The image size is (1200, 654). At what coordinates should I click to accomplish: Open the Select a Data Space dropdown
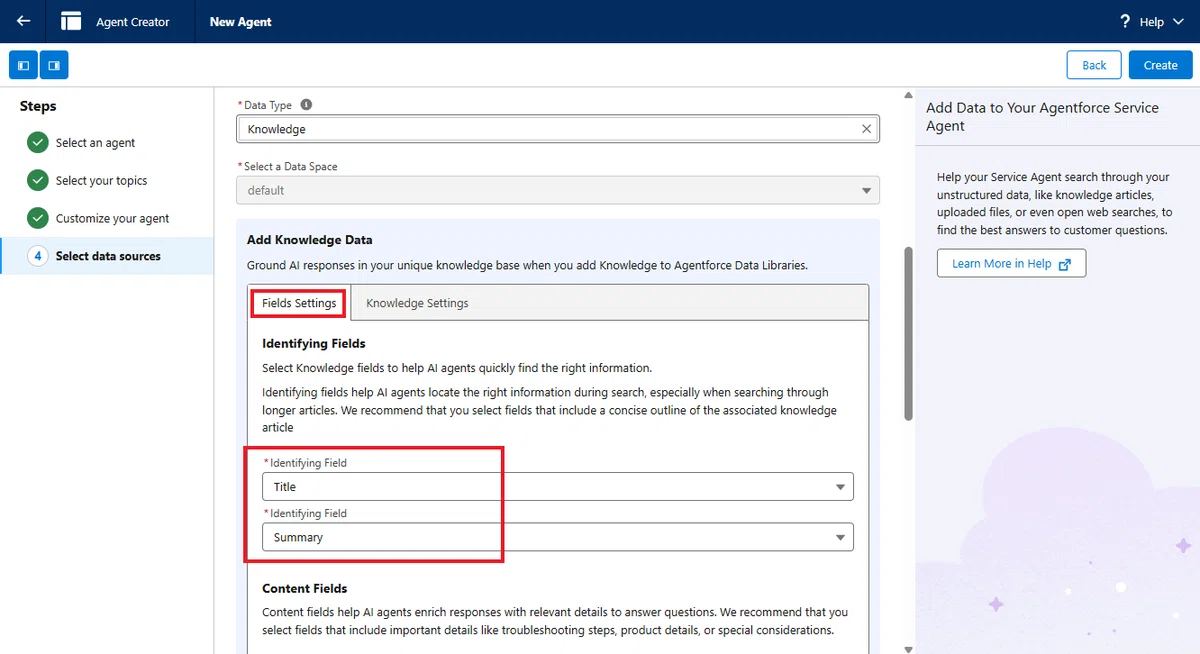(x=558, y=190)
